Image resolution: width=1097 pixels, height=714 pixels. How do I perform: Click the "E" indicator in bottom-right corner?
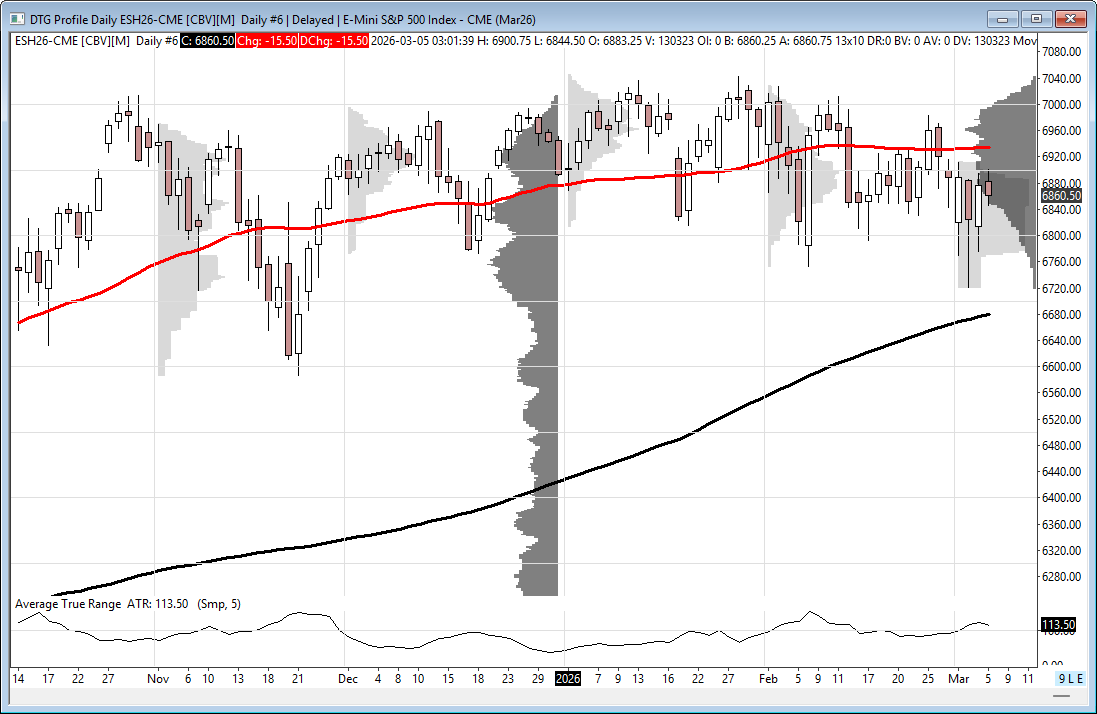(x=1081, y=679)
